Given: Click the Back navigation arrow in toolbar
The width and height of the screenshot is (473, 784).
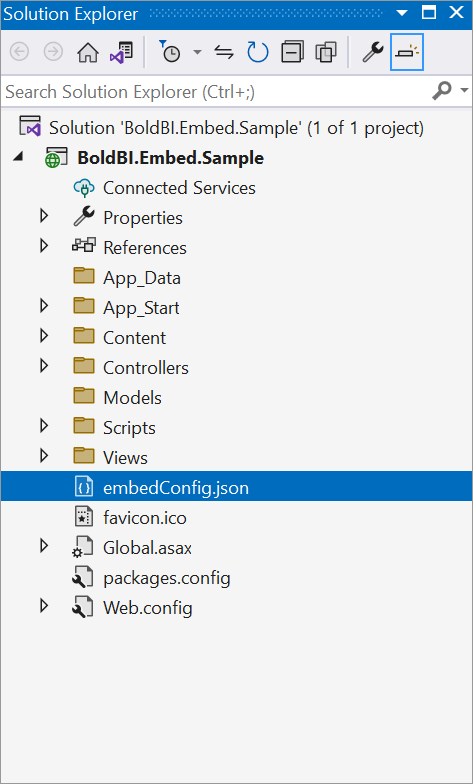Looking at the screenshot, I should click(20, 52).
